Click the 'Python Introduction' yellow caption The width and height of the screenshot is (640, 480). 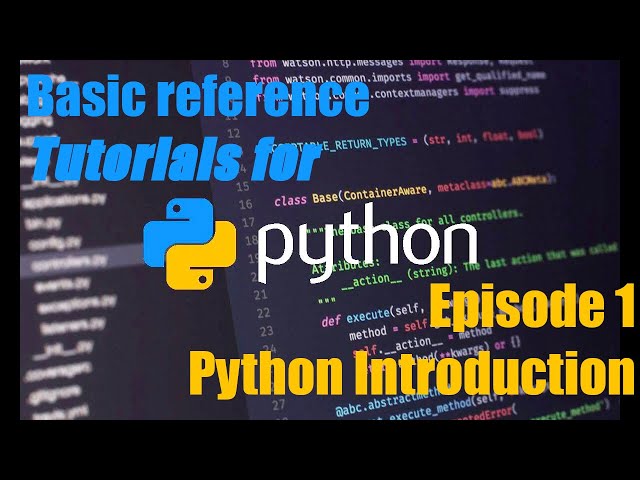[x=412, y=374]
